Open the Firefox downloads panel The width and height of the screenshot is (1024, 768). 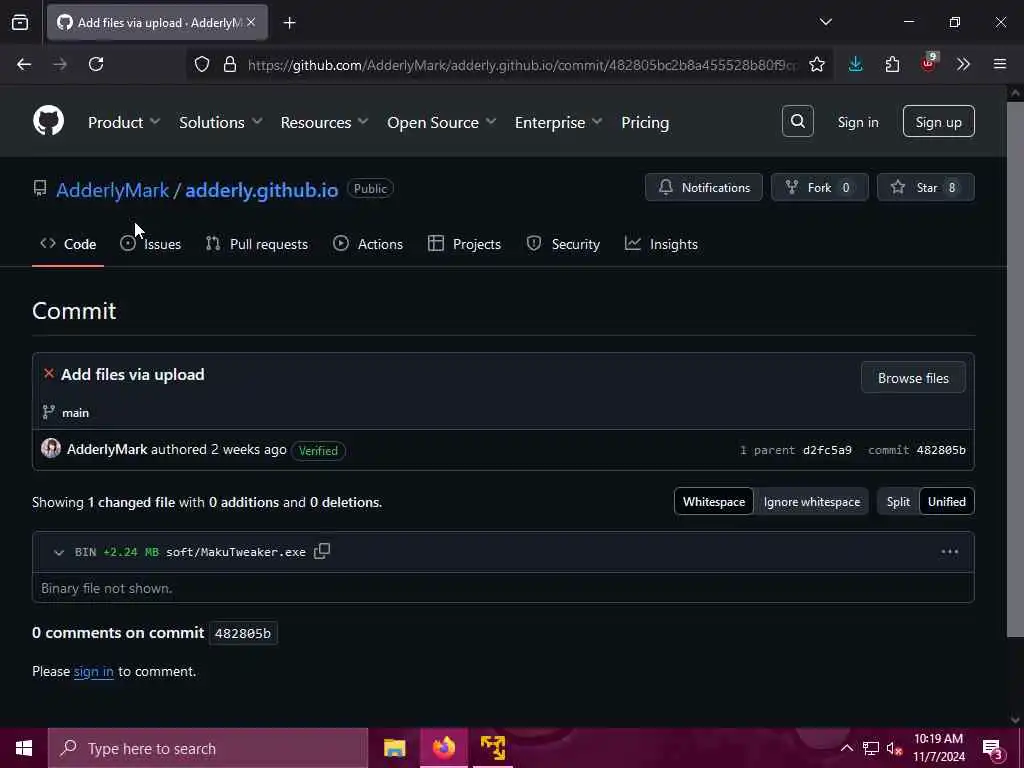tap(856, 64)
